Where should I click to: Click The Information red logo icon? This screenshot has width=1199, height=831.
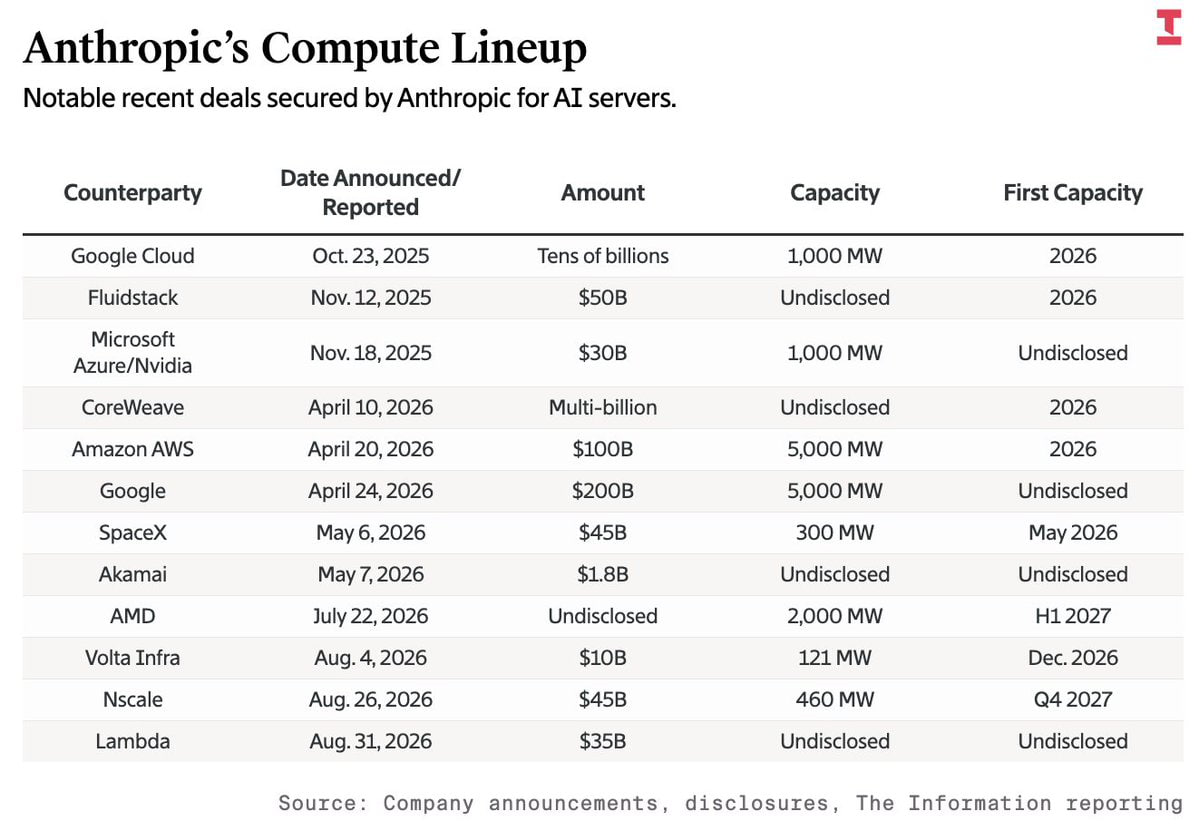[1168, 27]
